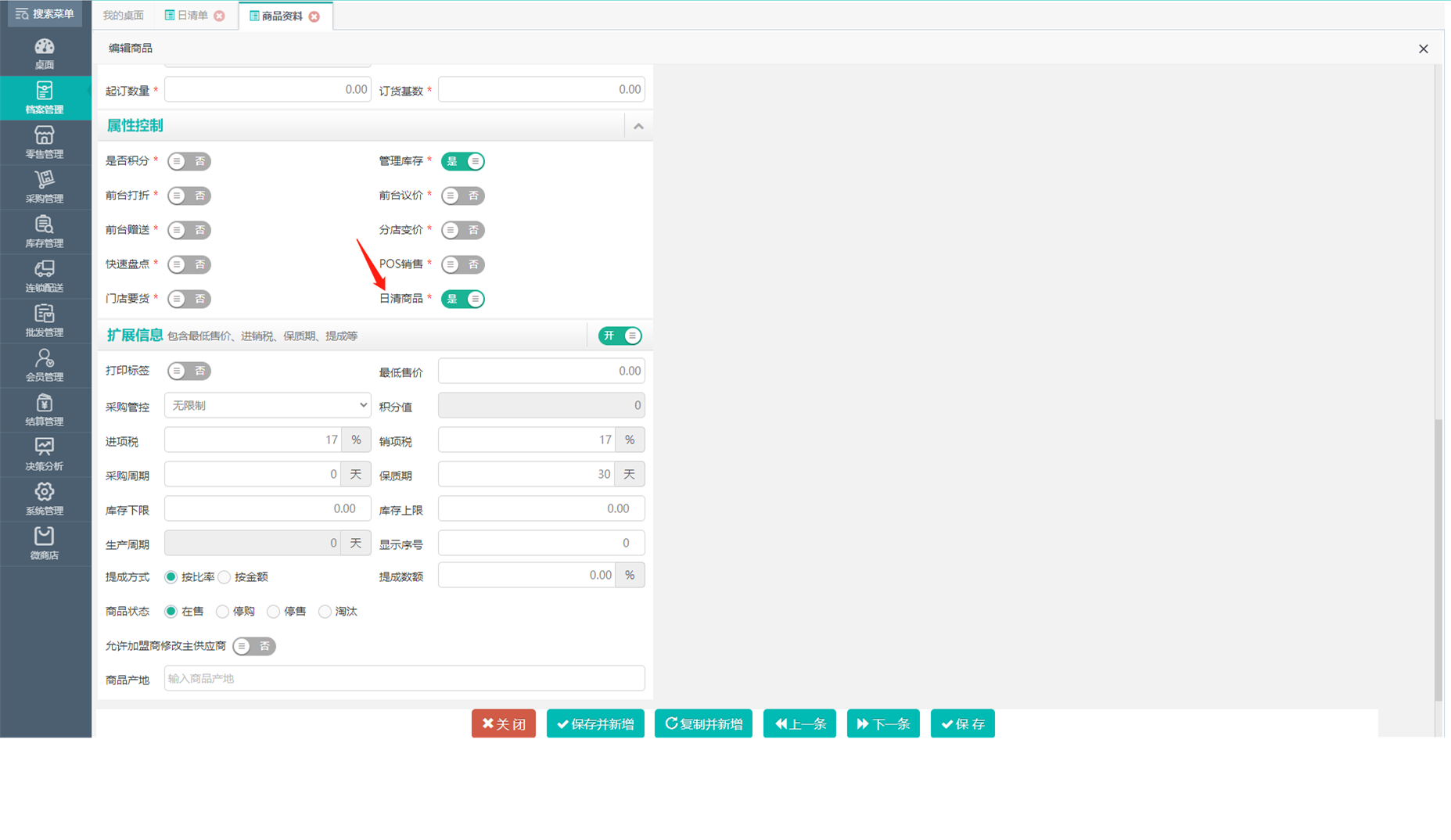The image size is (1451, 840).
Task: Toggle the 门店要货 switch
Action: click(189, 299)
